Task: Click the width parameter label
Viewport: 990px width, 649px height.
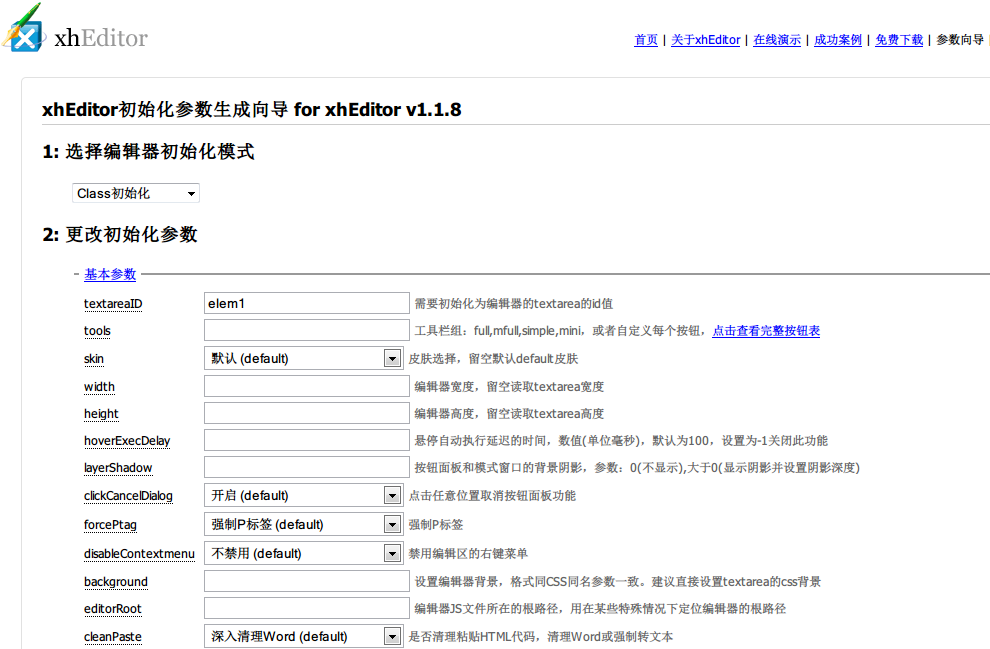Action: [99, 386]
